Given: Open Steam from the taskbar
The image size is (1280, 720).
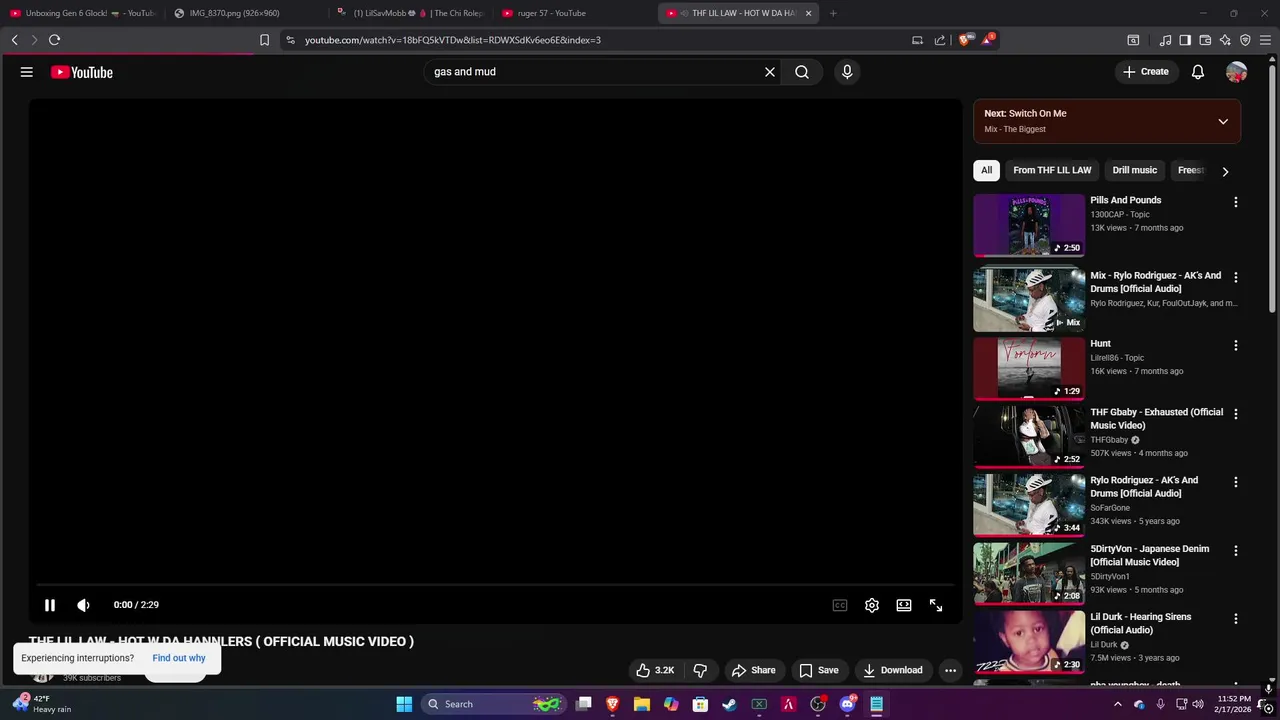Looking at the screenshot, I should 729,704.
